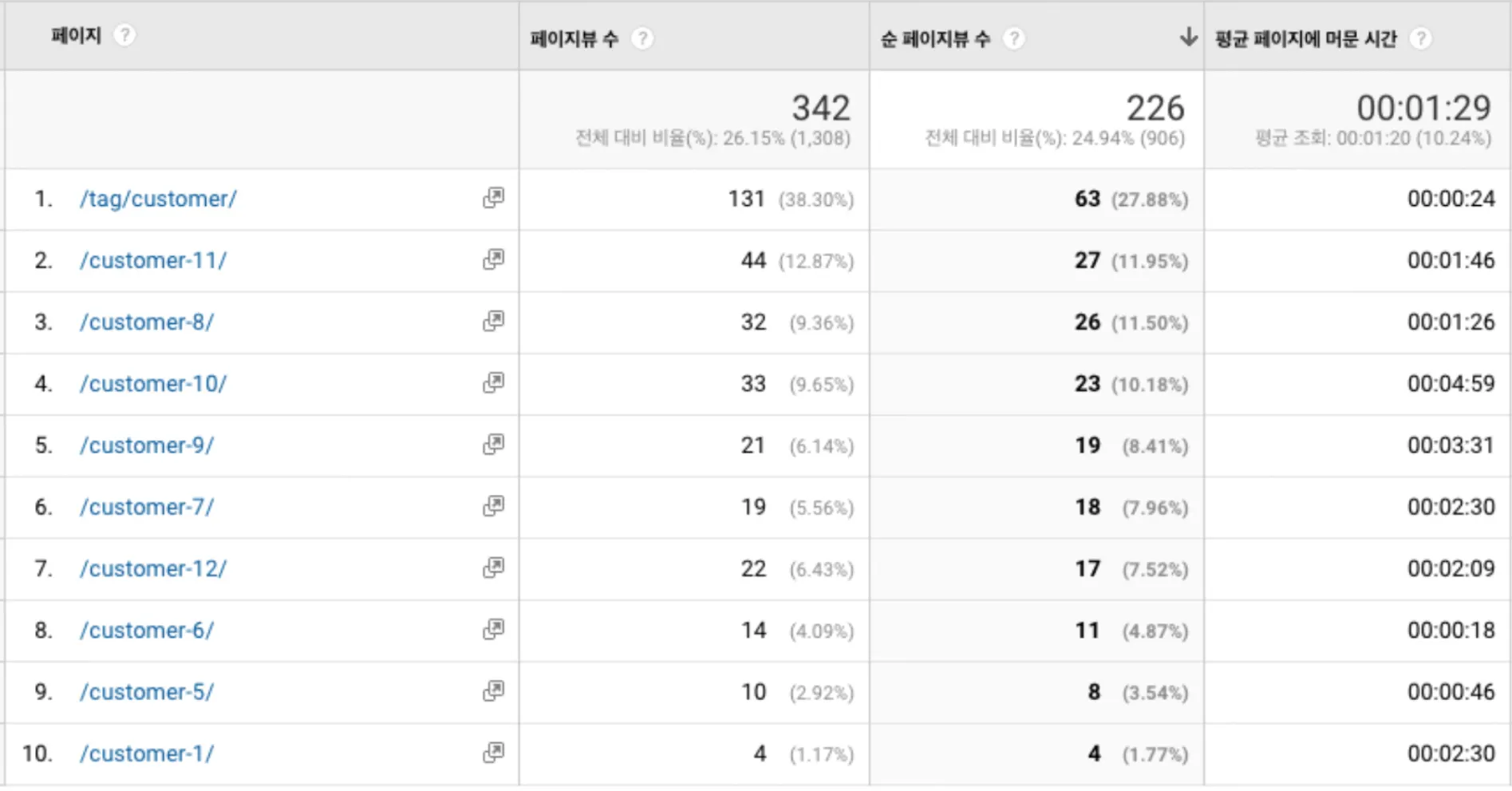Open external link icon for /customer-11/
Image resolution: width=1512 pixels, height=791 pixels.
tap(494, 259)
